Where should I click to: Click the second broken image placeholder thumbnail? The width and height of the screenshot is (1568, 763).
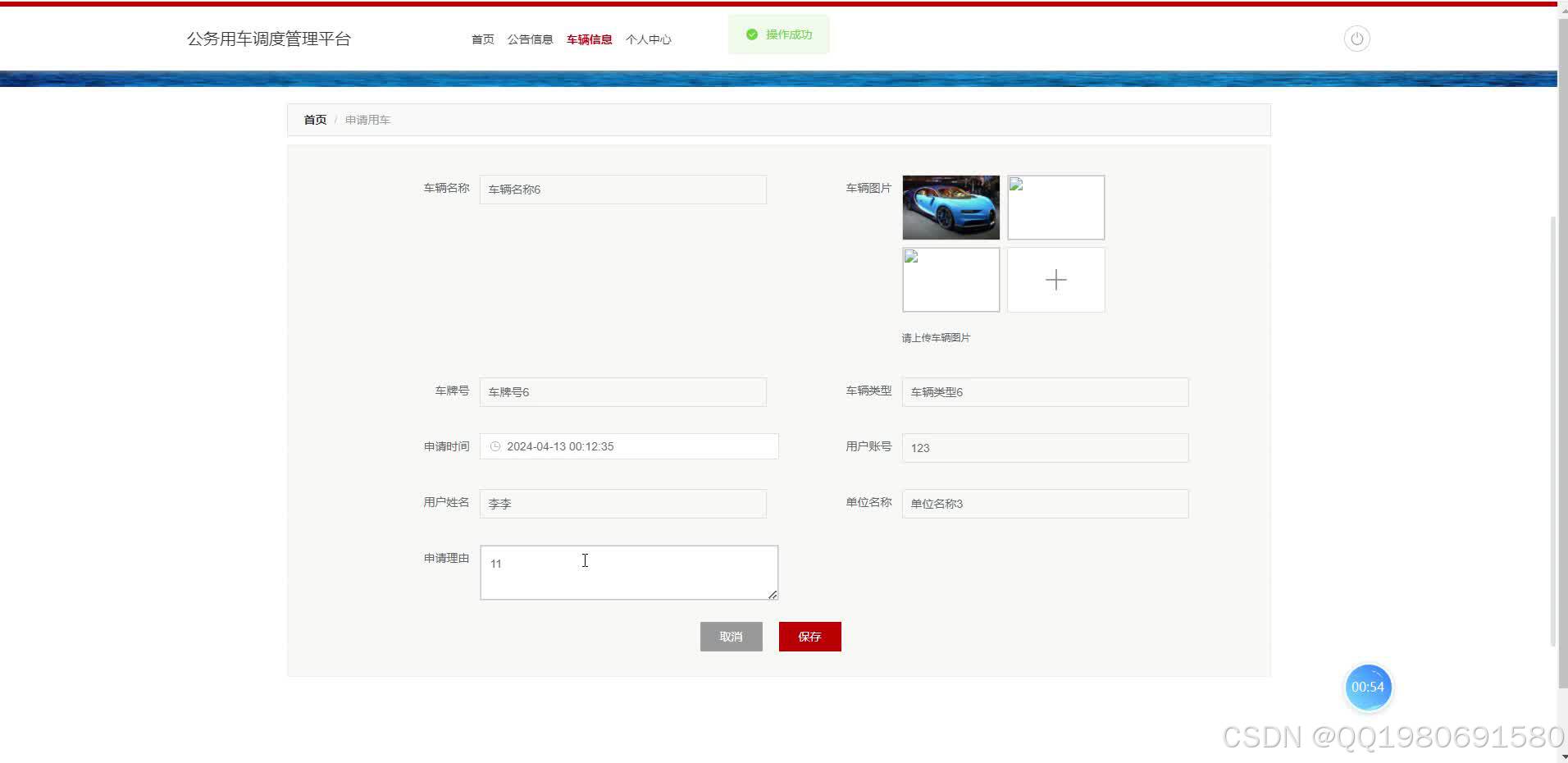[950, 279]
